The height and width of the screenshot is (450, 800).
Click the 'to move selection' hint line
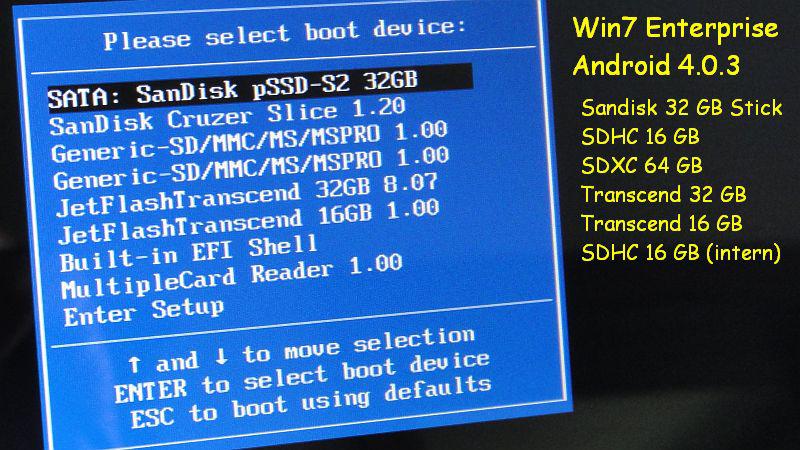(x=302, y=349)
